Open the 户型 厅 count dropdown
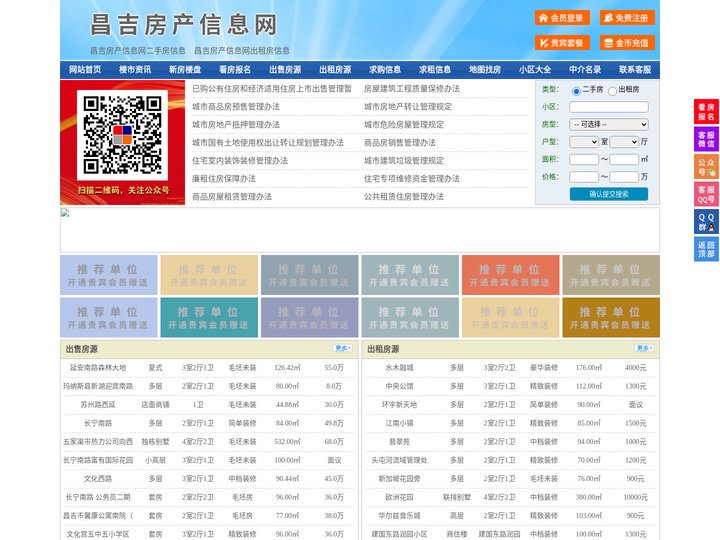This screenshot has height=540, width=720. coord(624,142)
